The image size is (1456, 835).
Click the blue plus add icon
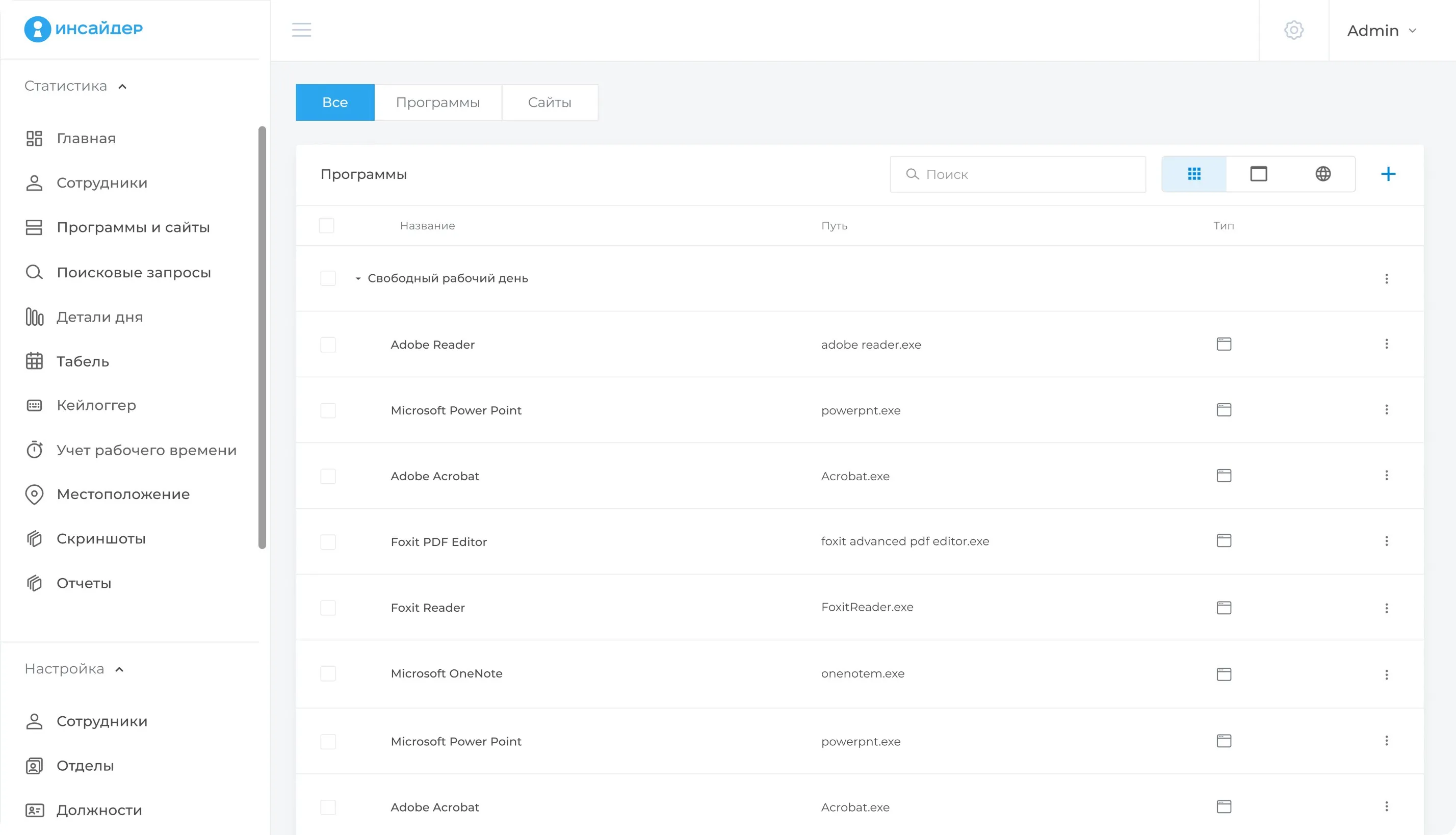1388,174
